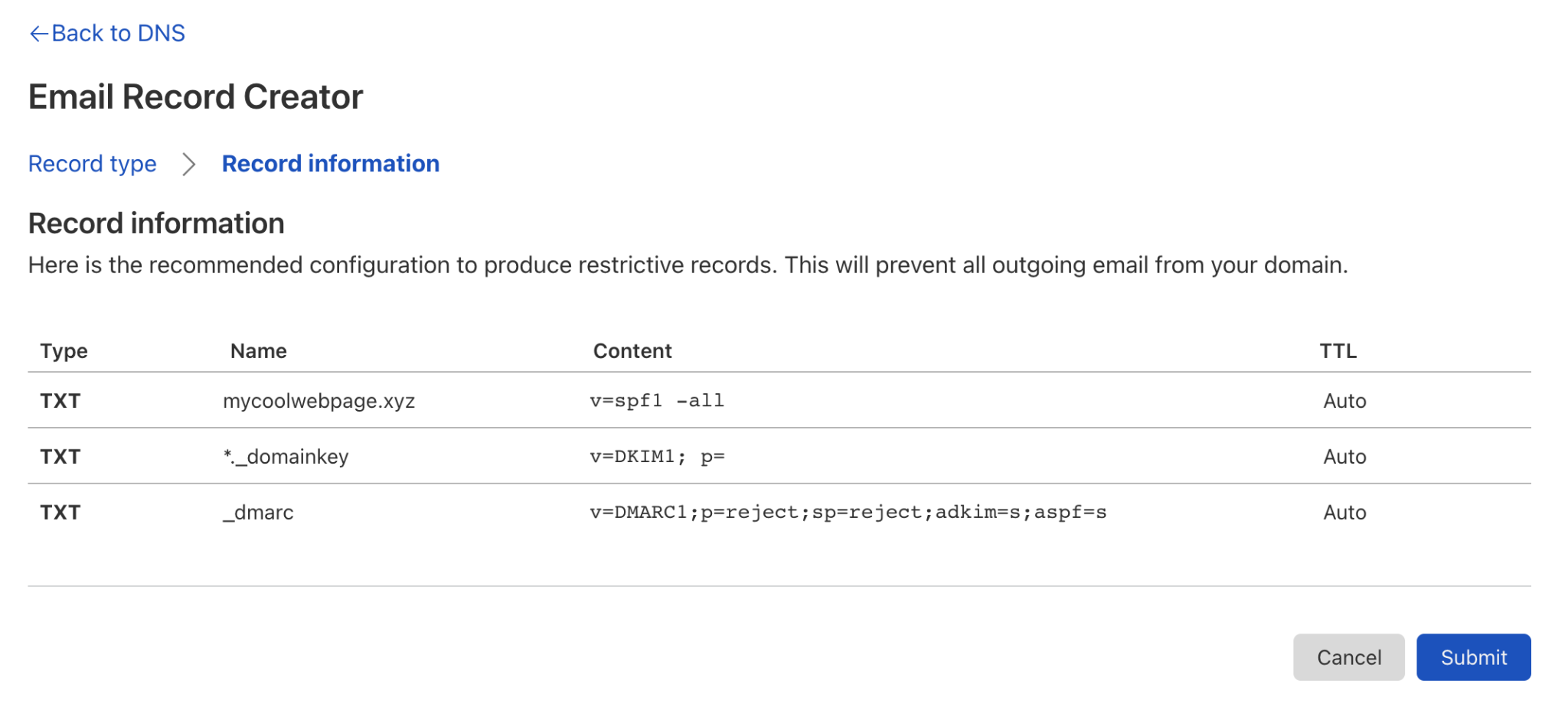Click the Email Record Creator page heading

pyautogui.click(x=196, y=97)
